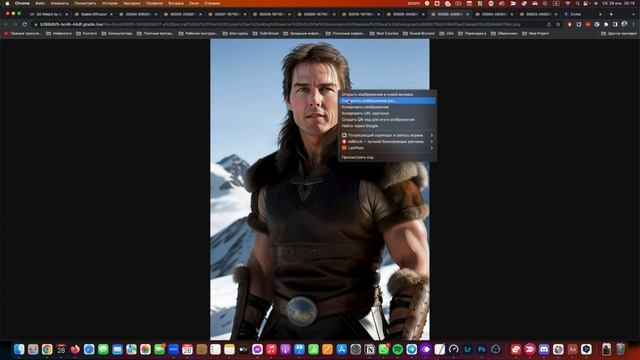This screenshot has width=640, height=360.
Task: Open the Другие закладки bookmarks folder
Action: pos(619,33)
